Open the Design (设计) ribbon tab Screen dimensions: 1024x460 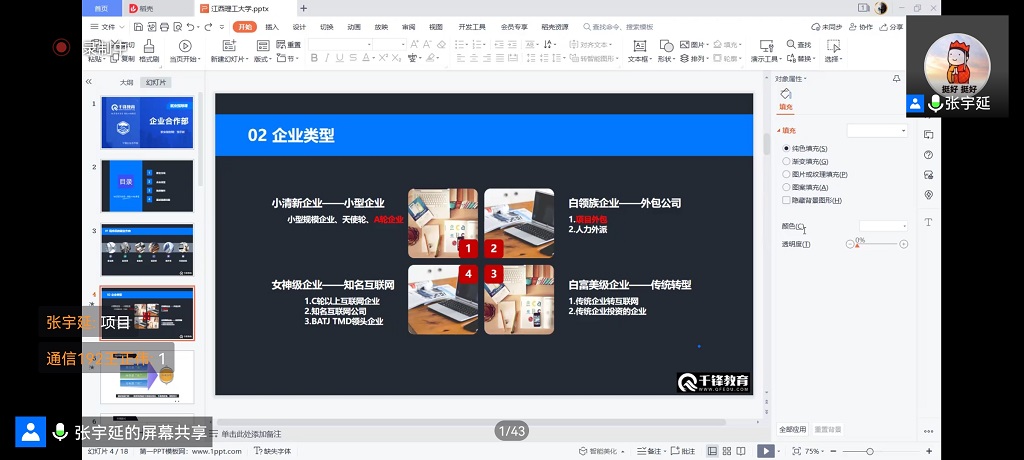click(299, 27)
